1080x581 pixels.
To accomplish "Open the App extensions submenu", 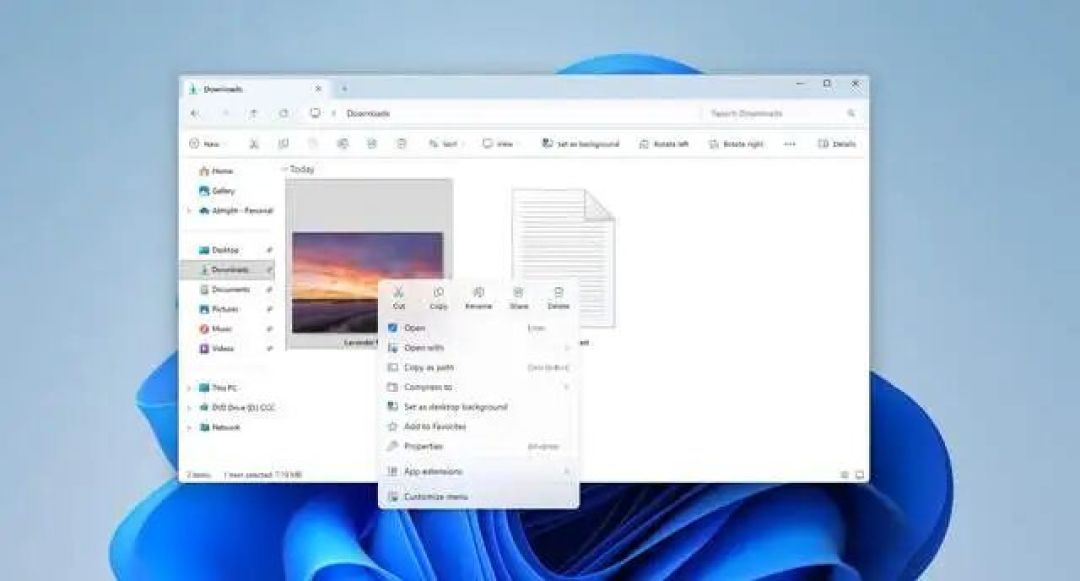I will pos(479,472).
